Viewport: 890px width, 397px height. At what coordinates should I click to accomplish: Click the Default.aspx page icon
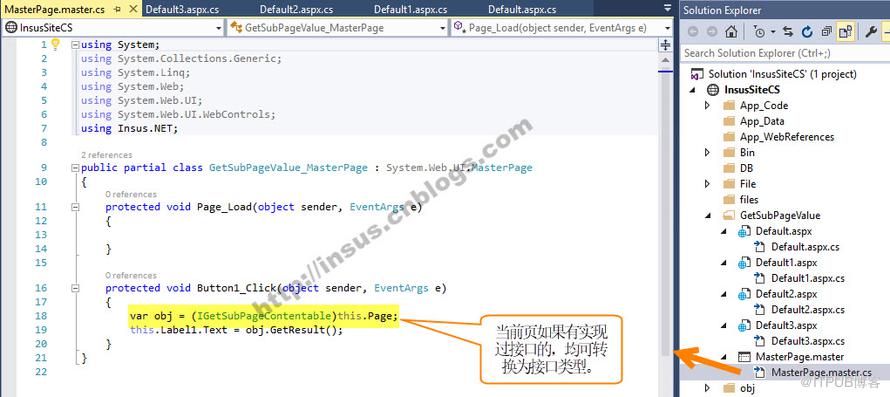[x=744, y=232]
